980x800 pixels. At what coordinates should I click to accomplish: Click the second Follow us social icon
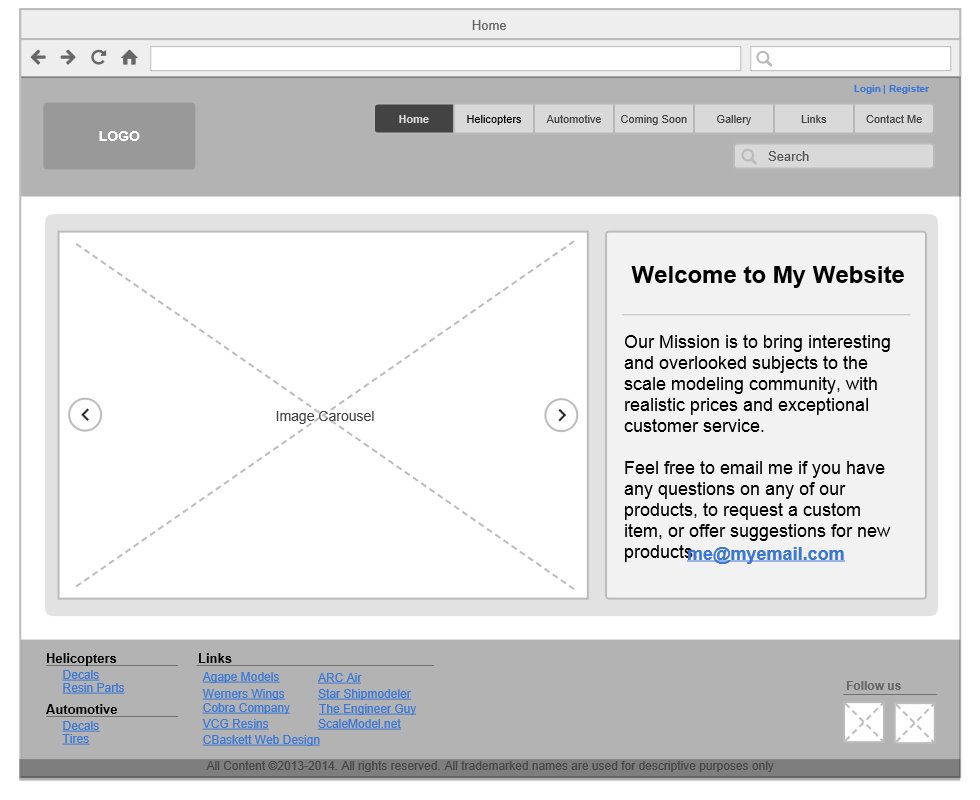914,723
